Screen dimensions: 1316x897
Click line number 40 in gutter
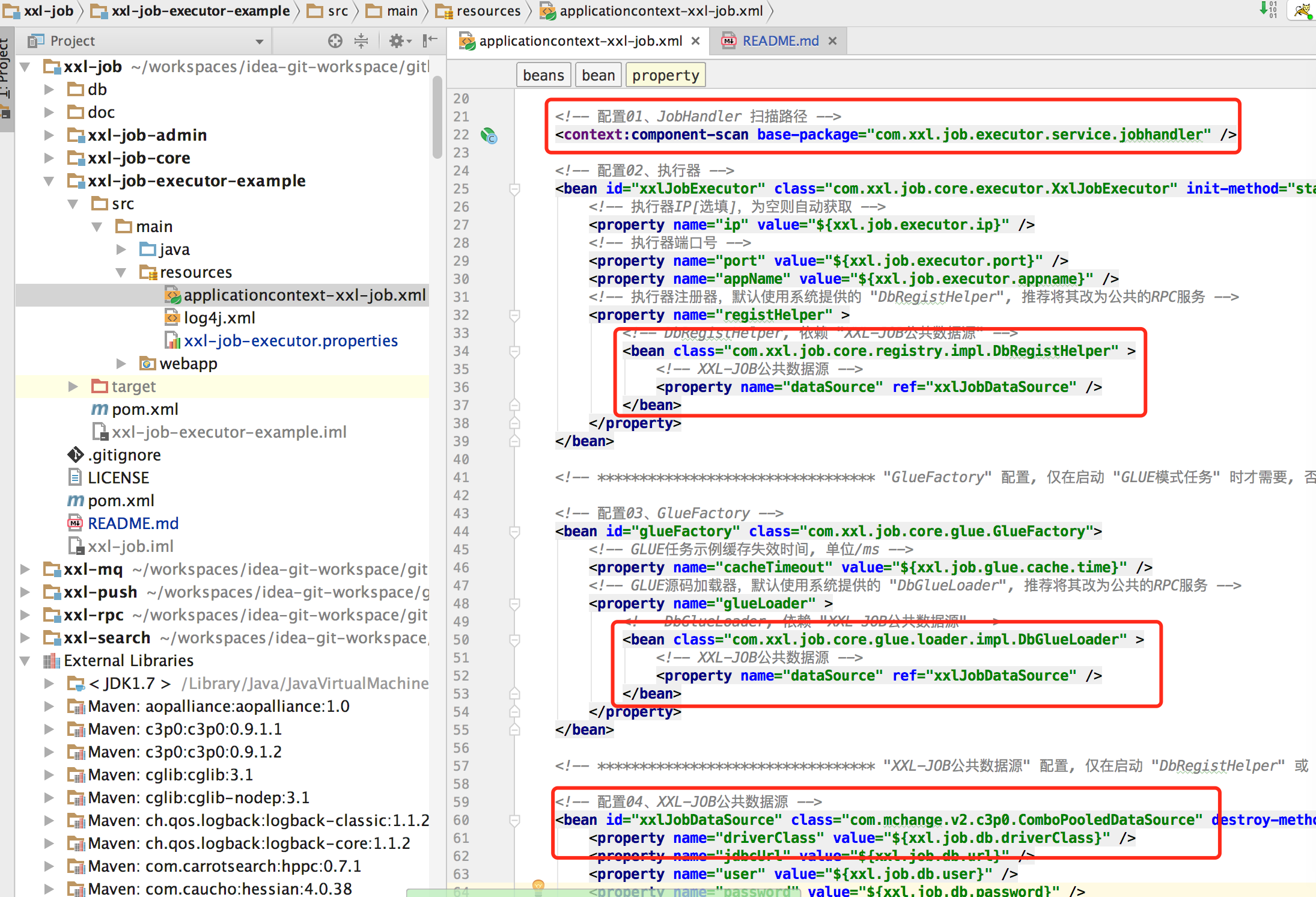click(x=461, y=459)
